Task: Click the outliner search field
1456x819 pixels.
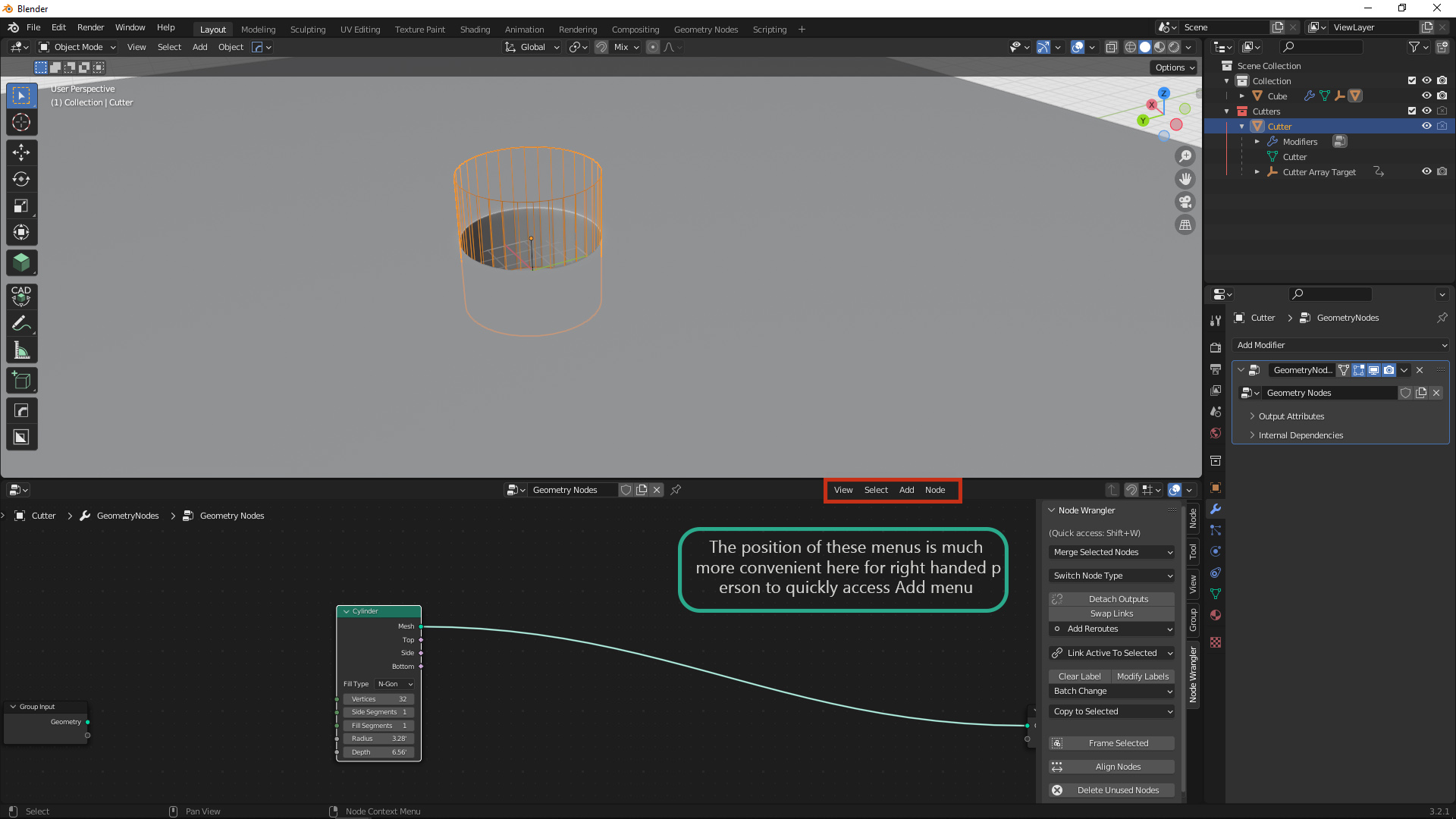Action: coord(1322,47)
